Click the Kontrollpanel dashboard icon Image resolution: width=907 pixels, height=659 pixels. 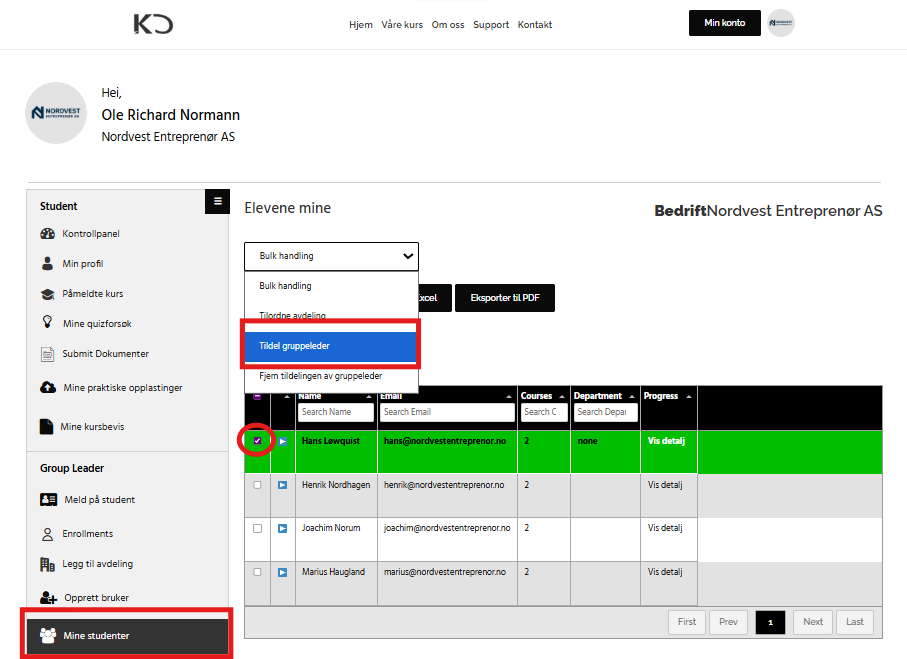click(x=47, y=234)
